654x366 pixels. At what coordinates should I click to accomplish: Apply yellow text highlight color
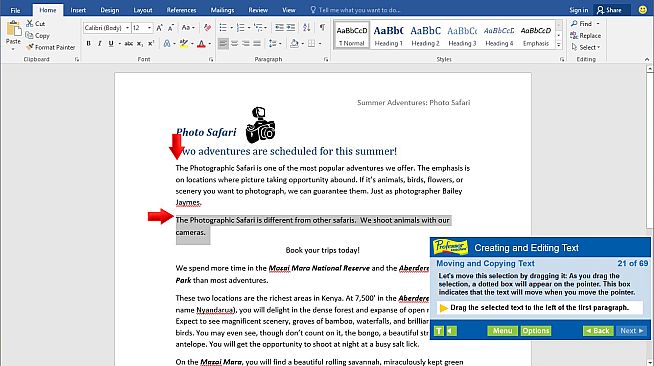tap(184, 43)
